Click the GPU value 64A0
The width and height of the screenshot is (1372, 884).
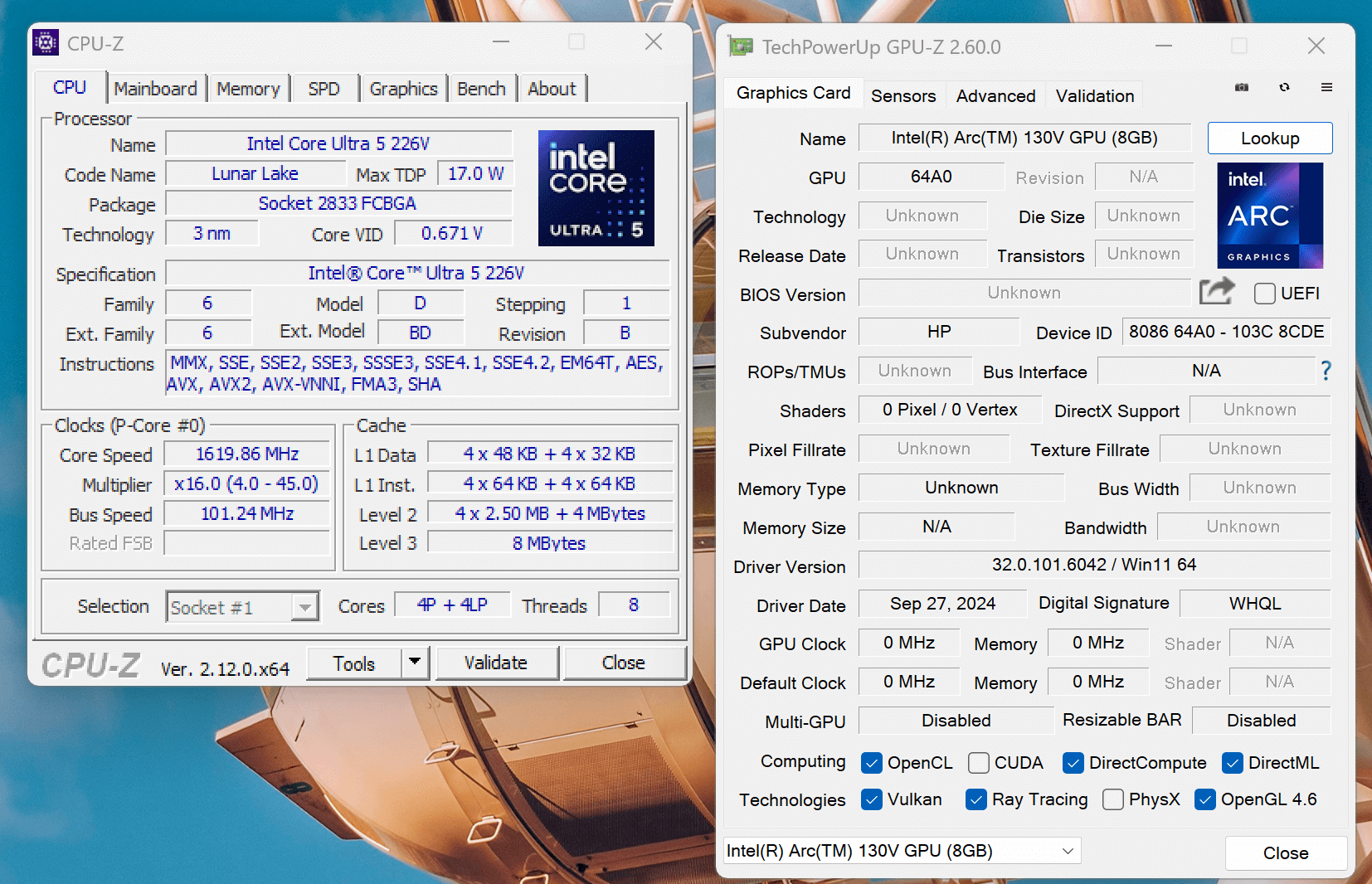tap(931, 177)
